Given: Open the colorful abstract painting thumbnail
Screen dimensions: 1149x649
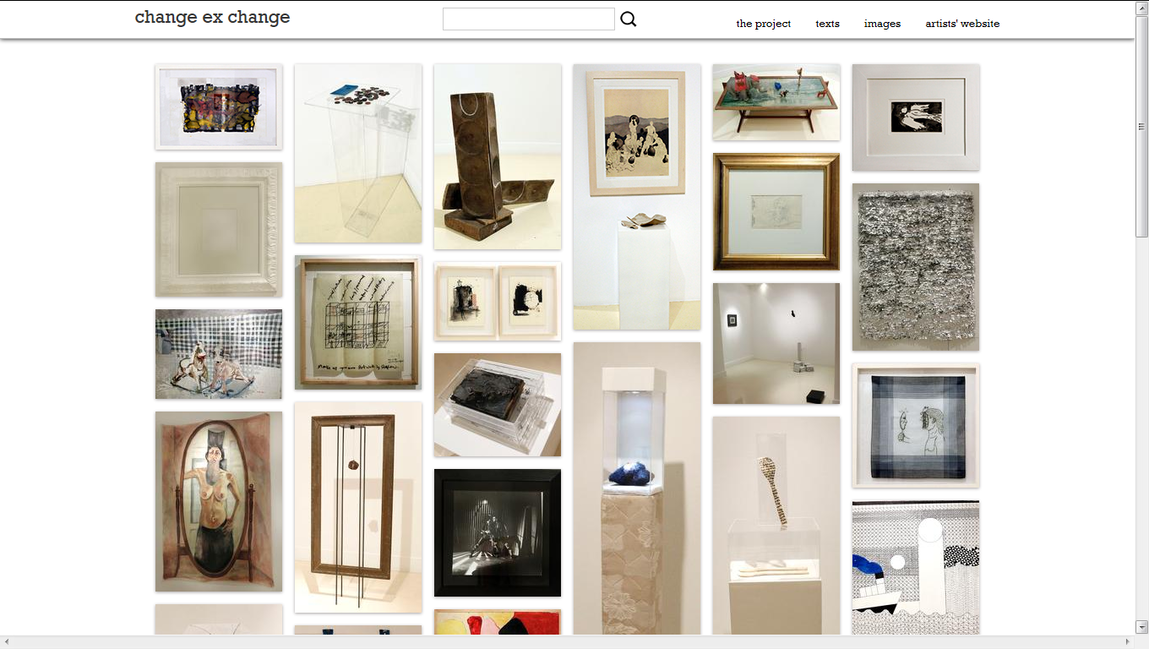Looking at the screenshot, I should click(218, 107).
